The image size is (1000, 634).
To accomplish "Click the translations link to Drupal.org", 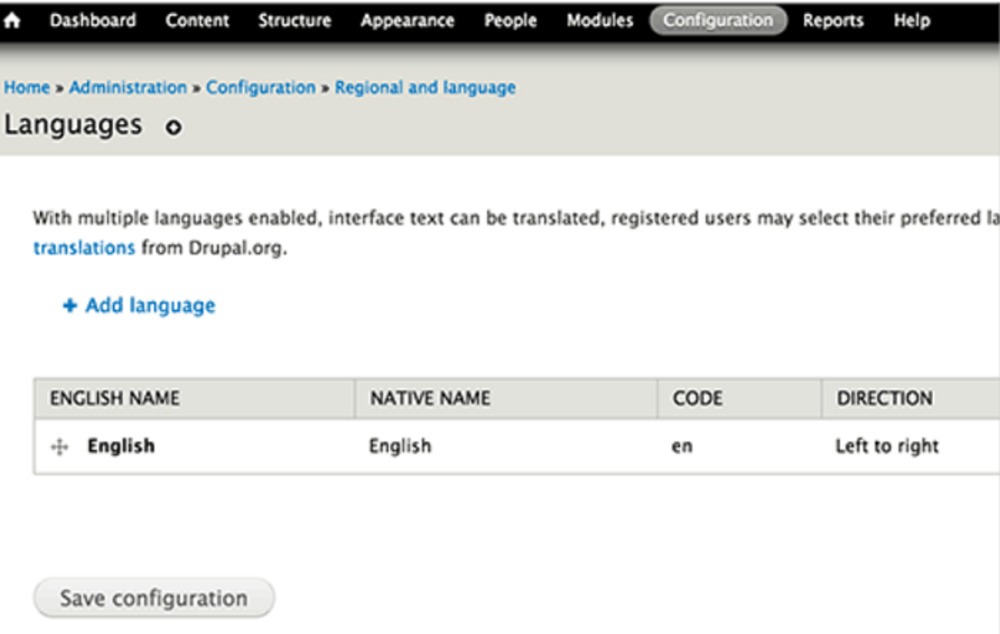I will click(84, 248).
